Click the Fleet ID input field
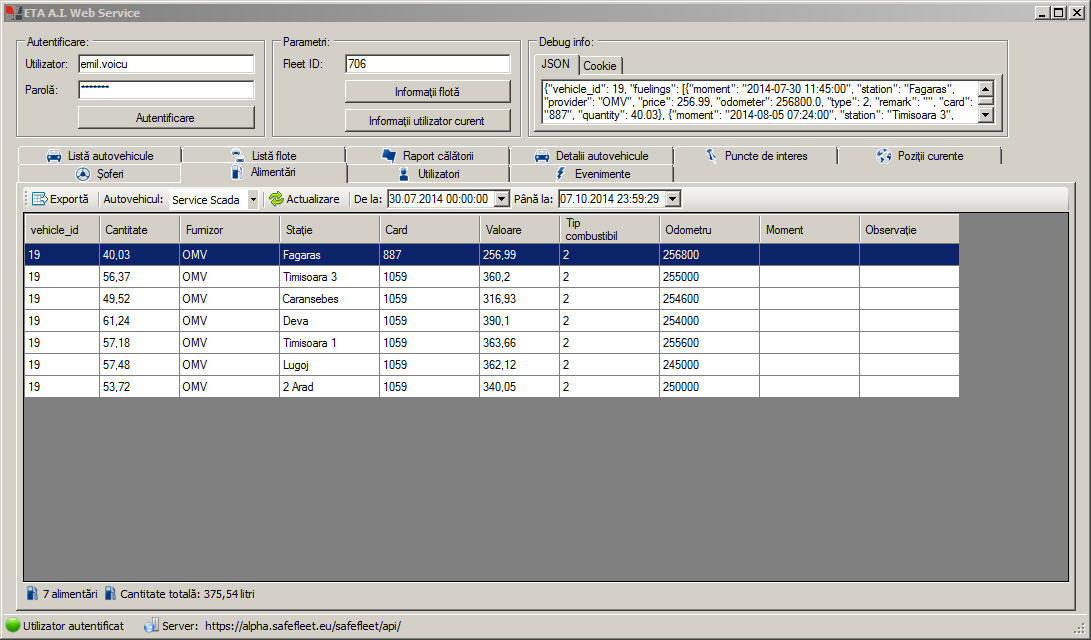Viewport: 1091px width, 640px height. click(427, 64)
